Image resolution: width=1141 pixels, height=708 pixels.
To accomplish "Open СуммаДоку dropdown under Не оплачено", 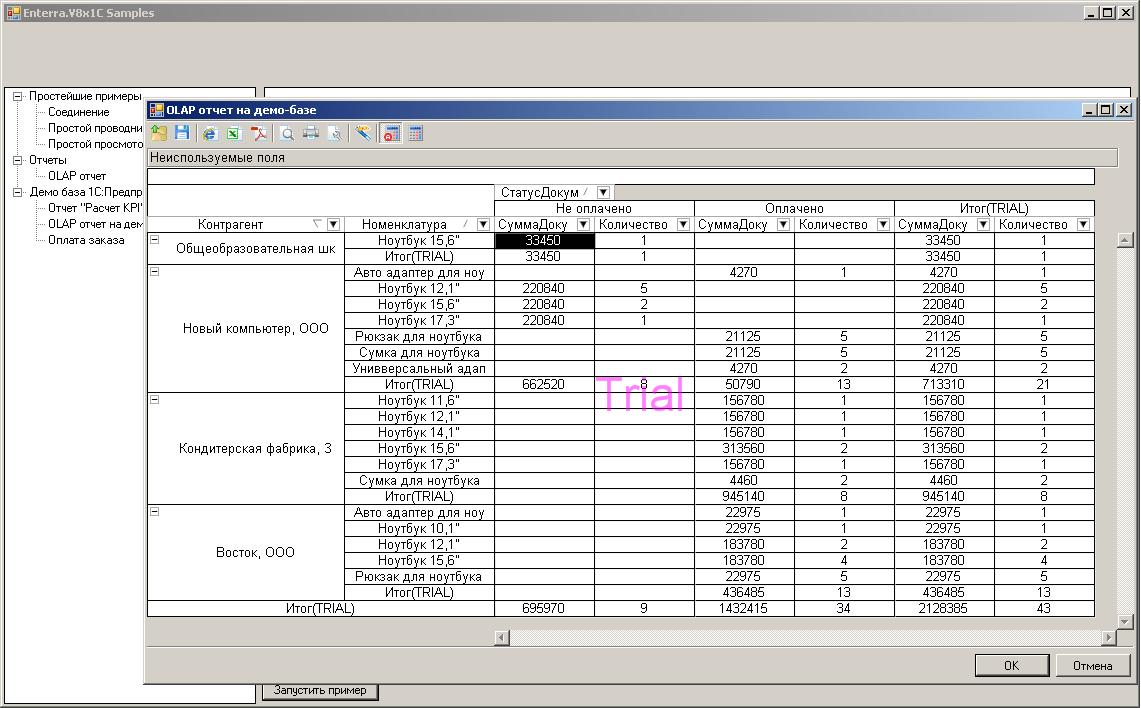I will 583,224.
